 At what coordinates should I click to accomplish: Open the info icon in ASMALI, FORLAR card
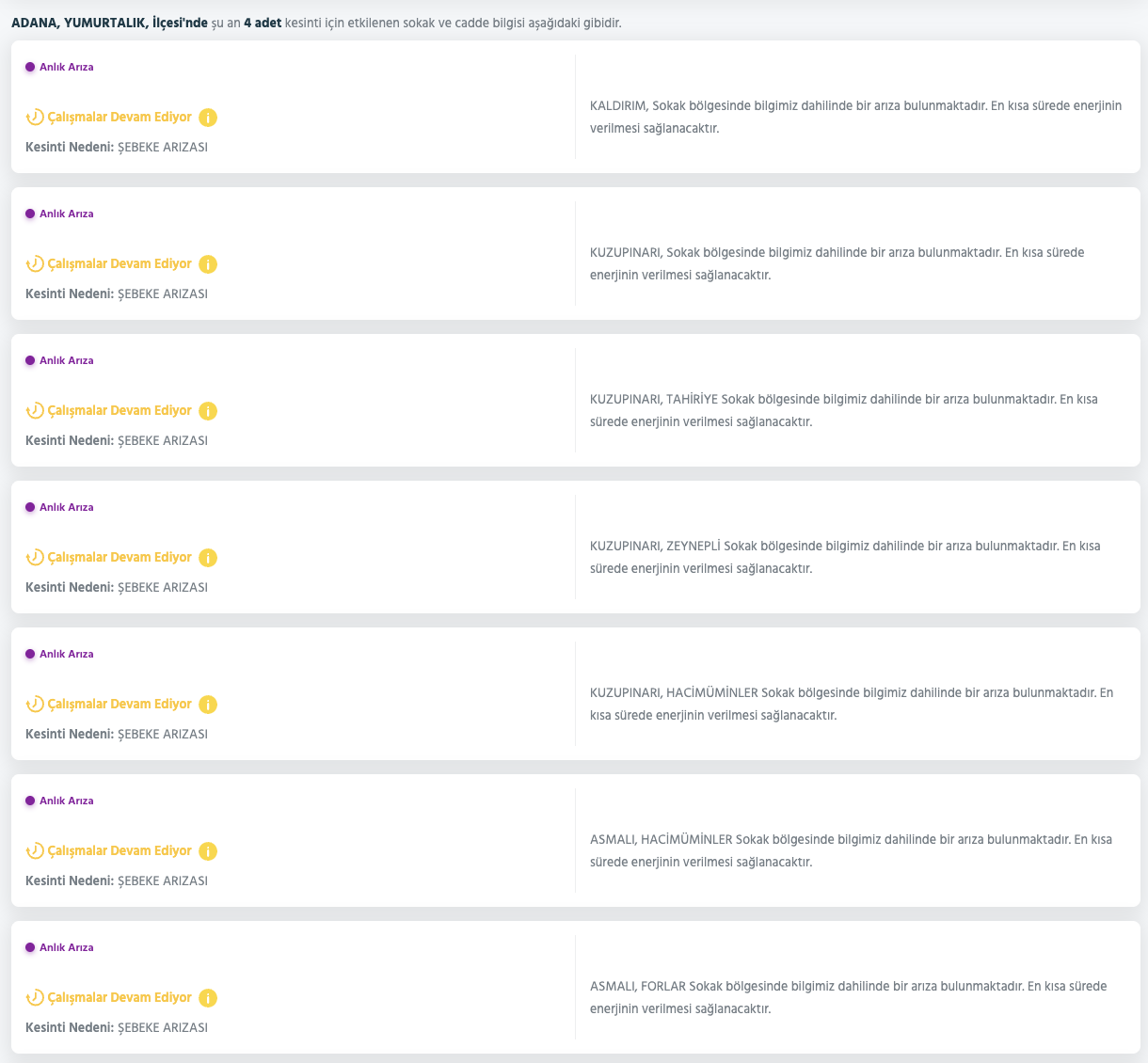point(208,998)
